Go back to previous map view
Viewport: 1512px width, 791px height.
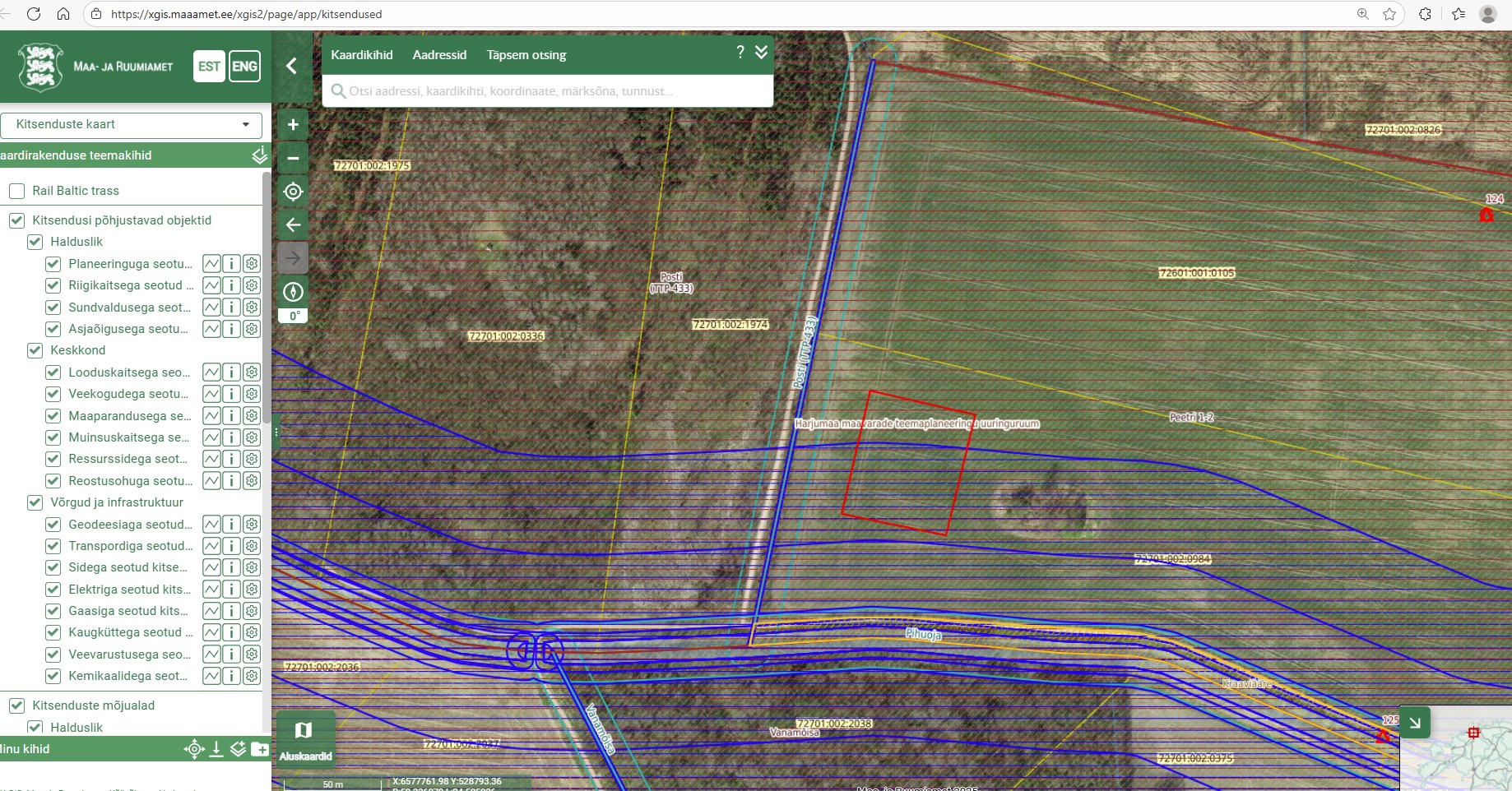click(293, 224)
